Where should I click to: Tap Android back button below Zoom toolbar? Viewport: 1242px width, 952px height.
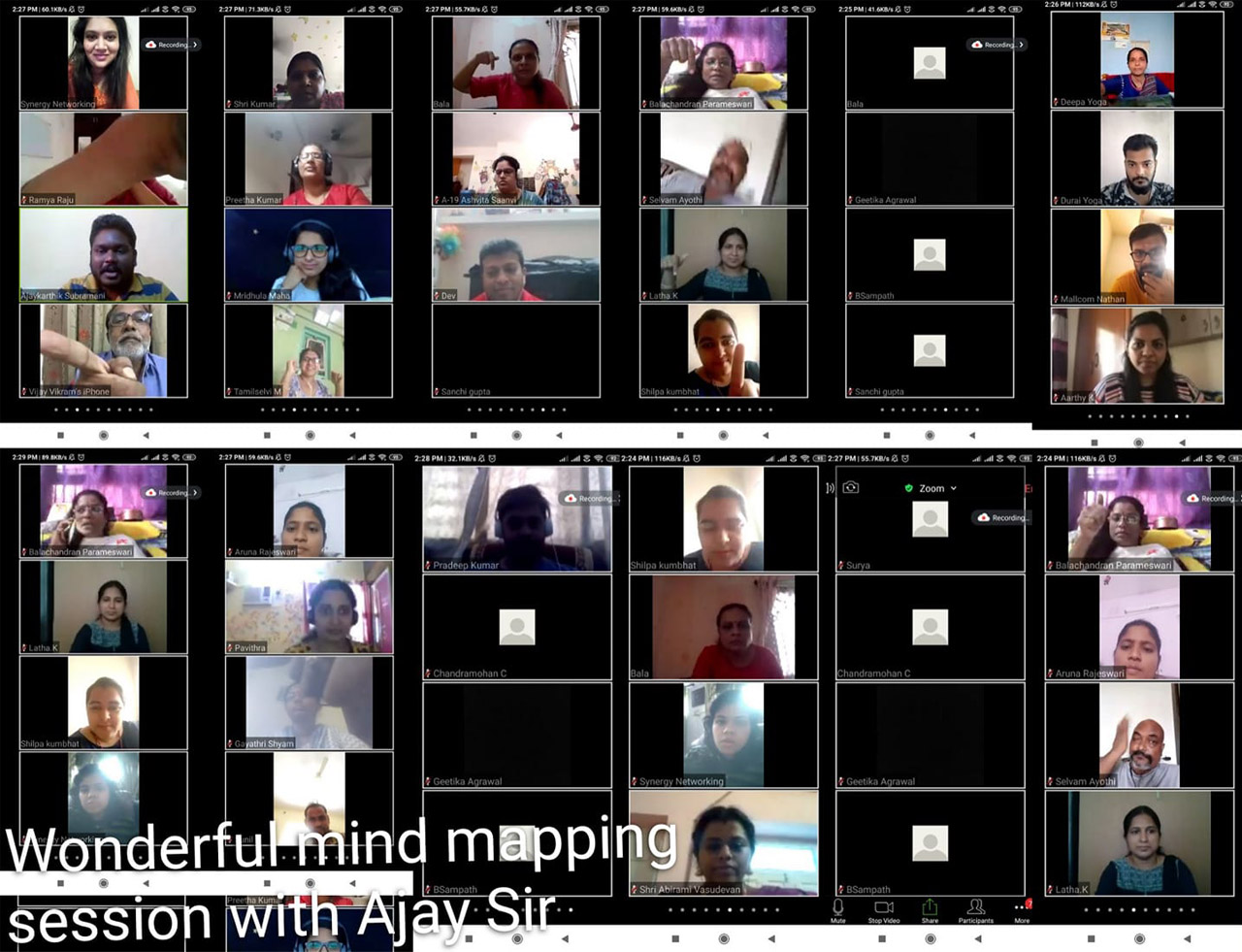(x=977, y=938)
